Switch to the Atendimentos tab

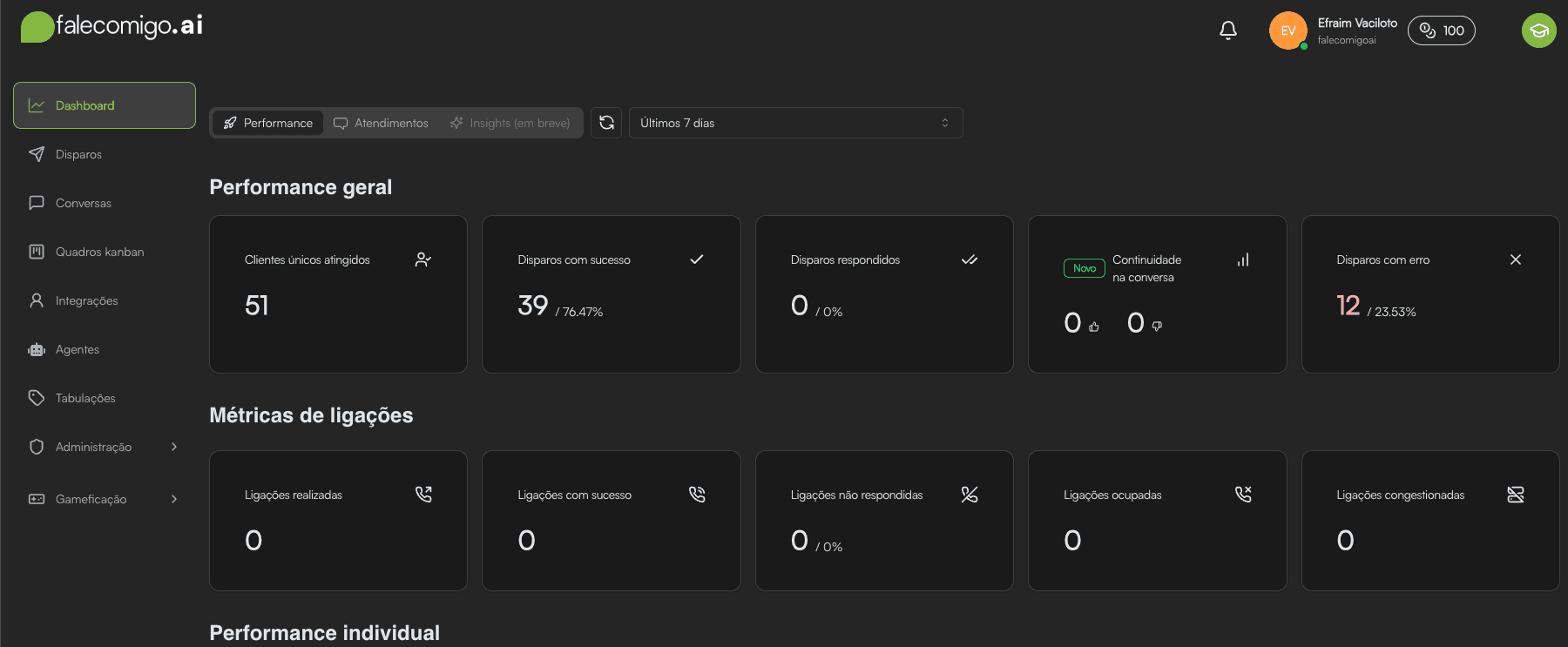[x=382, y=123]
